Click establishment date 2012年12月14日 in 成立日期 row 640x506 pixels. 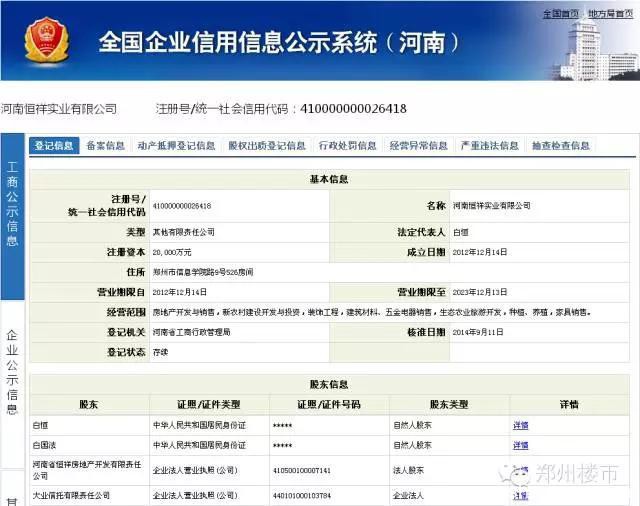point(480,252)
